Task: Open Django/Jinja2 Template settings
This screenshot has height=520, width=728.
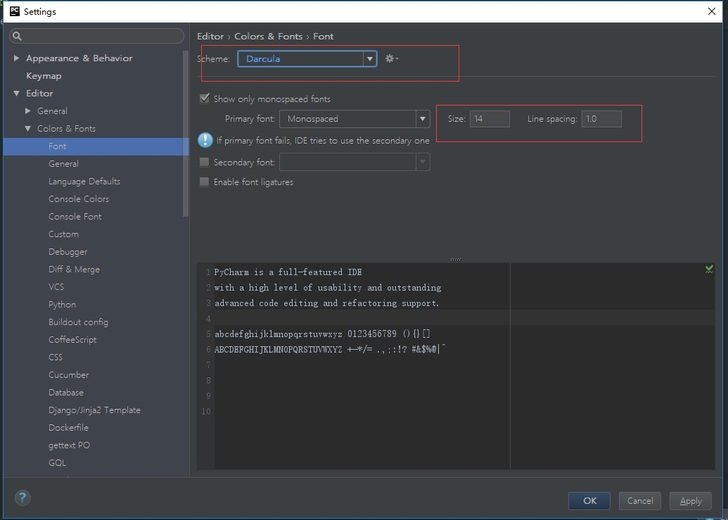Action: pyautogui.click(x=94, y=410)
